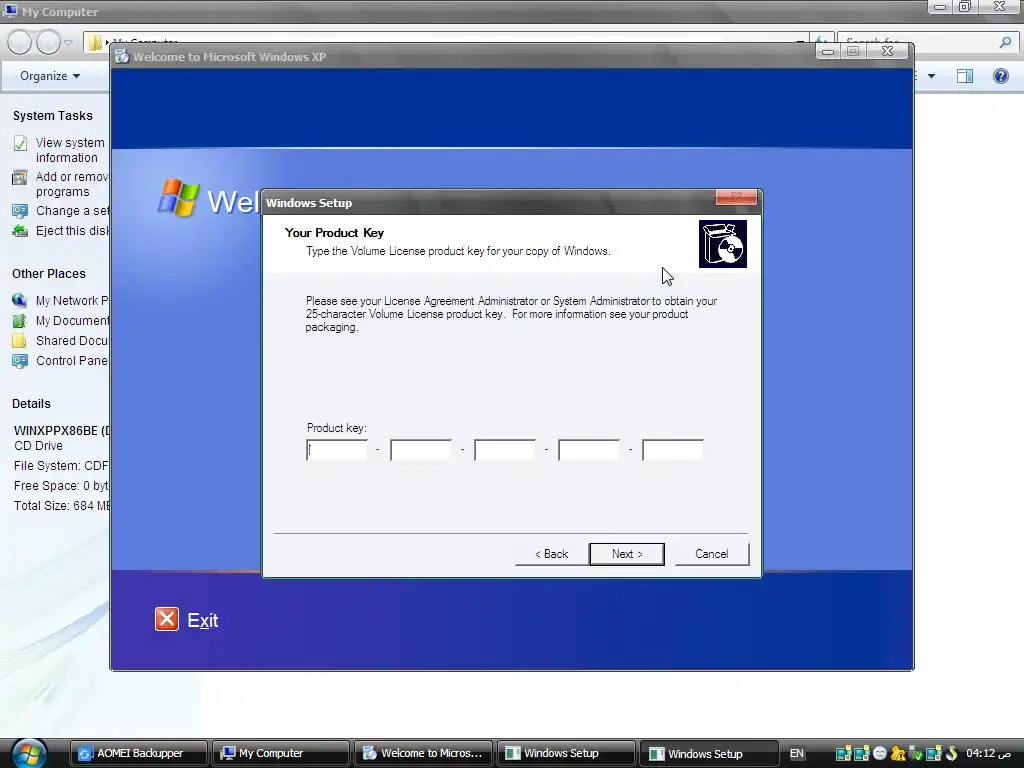The width and height of the screenshot is (1024, 768).
Task: Click the Add or remove programs icon
Action: [20, 177]
